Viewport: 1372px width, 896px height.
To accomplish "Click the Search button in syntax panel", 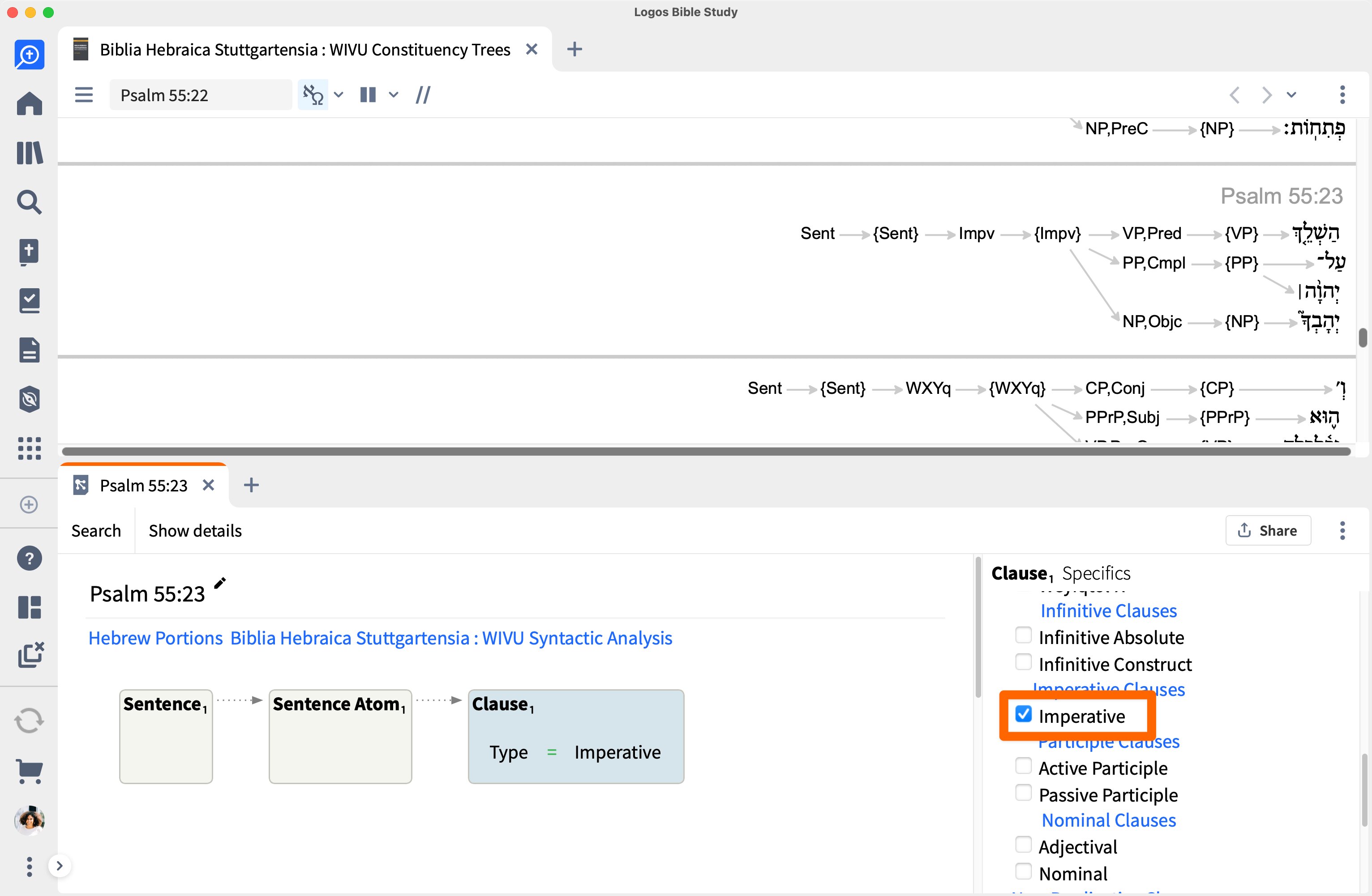I will coord(96,531).
